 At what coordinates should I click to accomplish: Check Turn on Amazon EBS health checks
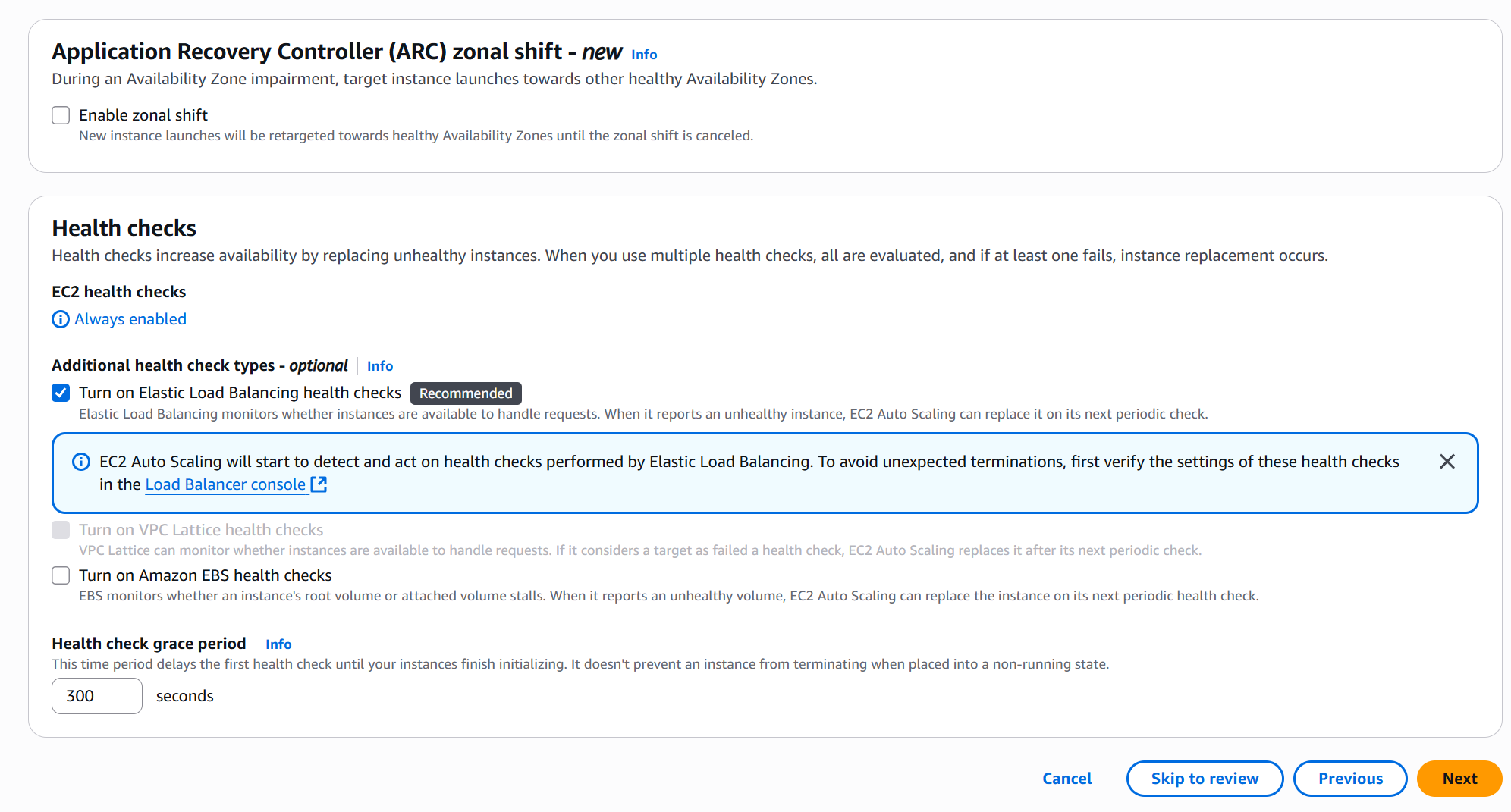click(x=61, y=575)
